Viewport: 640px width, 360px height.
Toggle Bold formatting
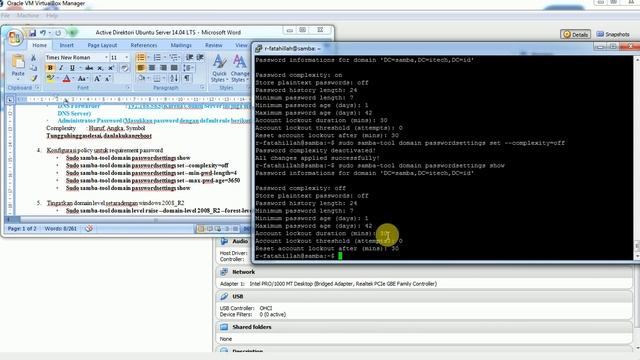(50, 68)
